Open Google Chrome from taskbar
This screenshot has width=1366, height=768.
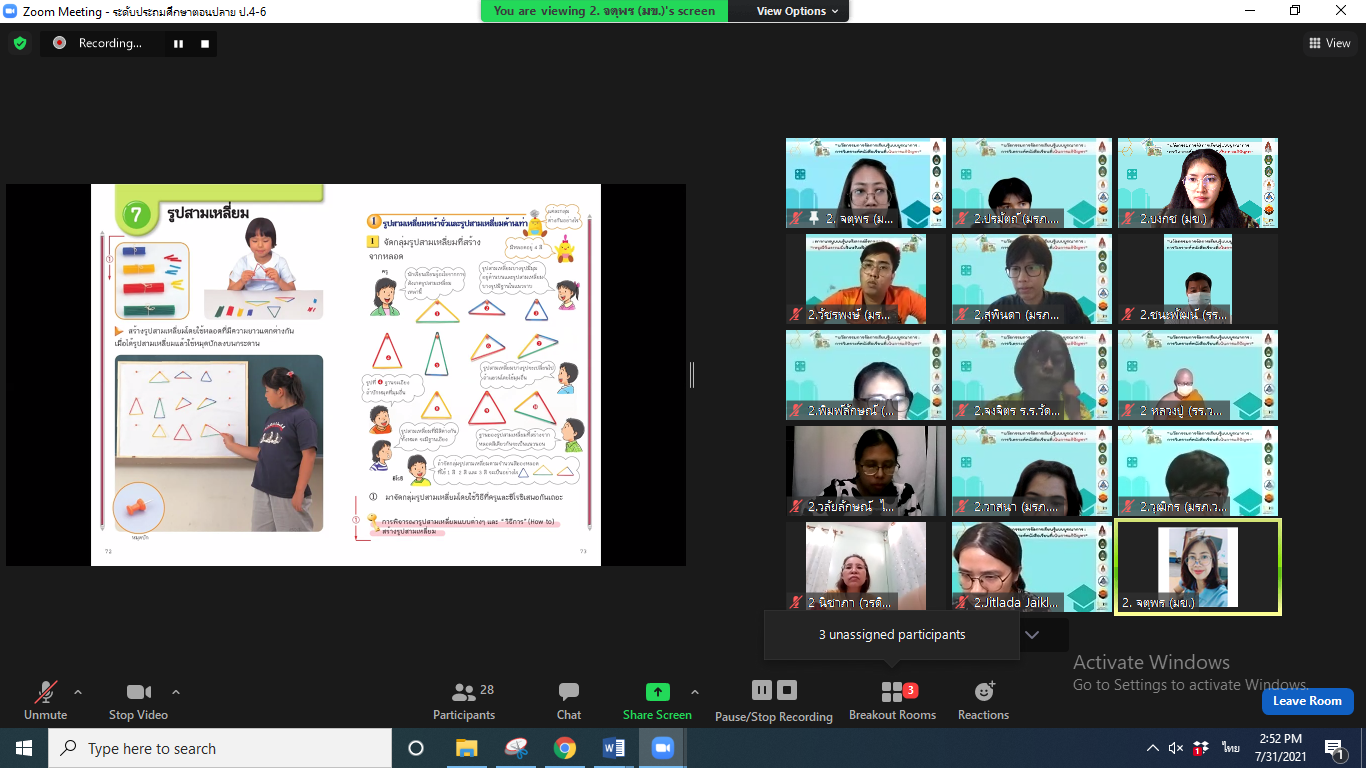tap(565, 748)
